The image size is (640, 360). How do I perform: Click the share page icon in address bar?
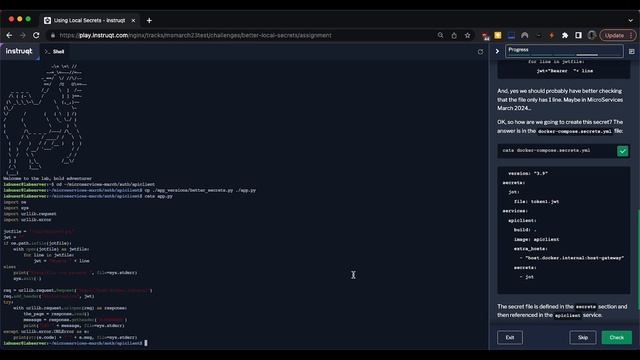point(454,36)
